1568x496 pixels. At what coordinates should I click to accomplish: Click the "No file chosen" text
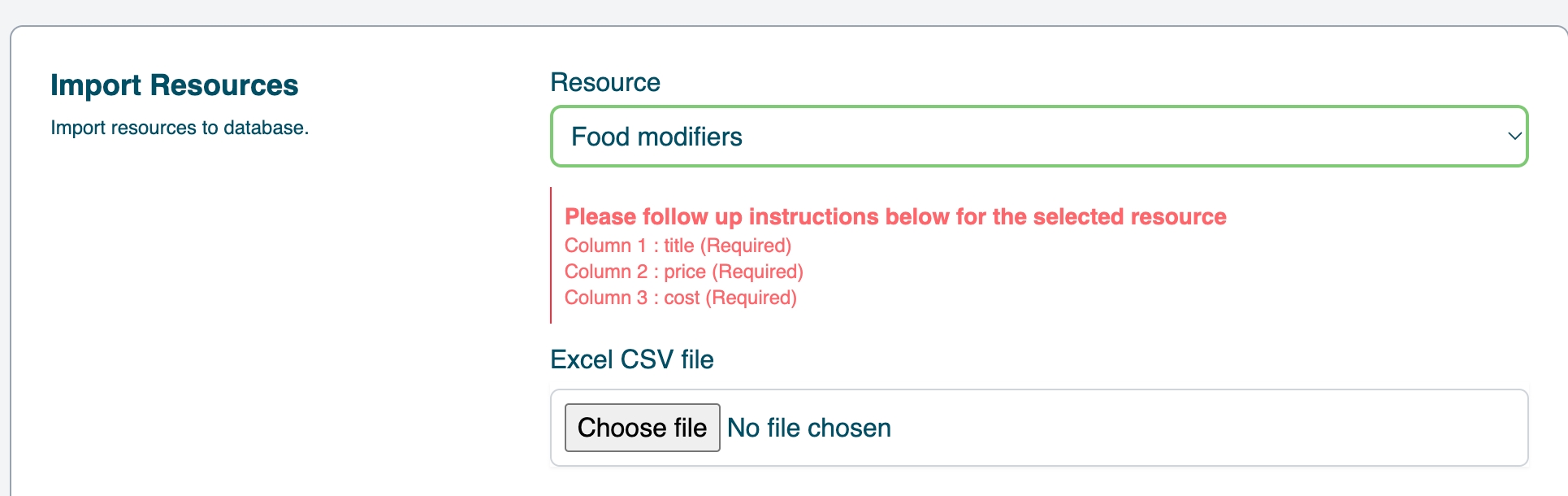pos(809,428)
